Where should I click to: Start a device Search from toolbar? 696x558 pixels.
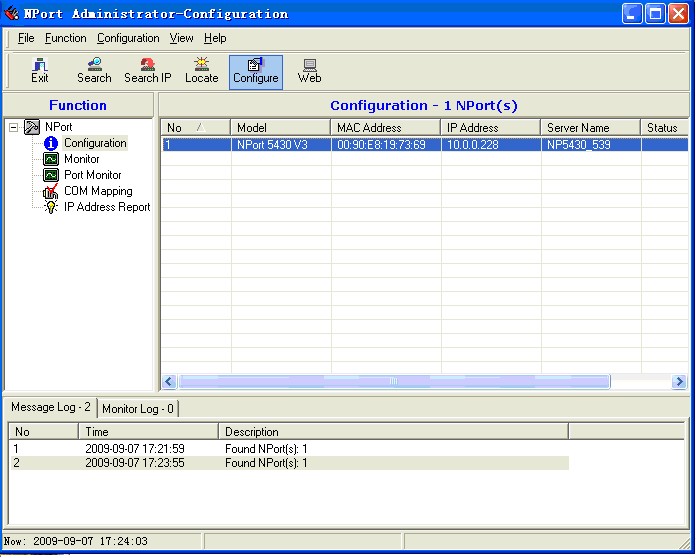click(94, 71)
